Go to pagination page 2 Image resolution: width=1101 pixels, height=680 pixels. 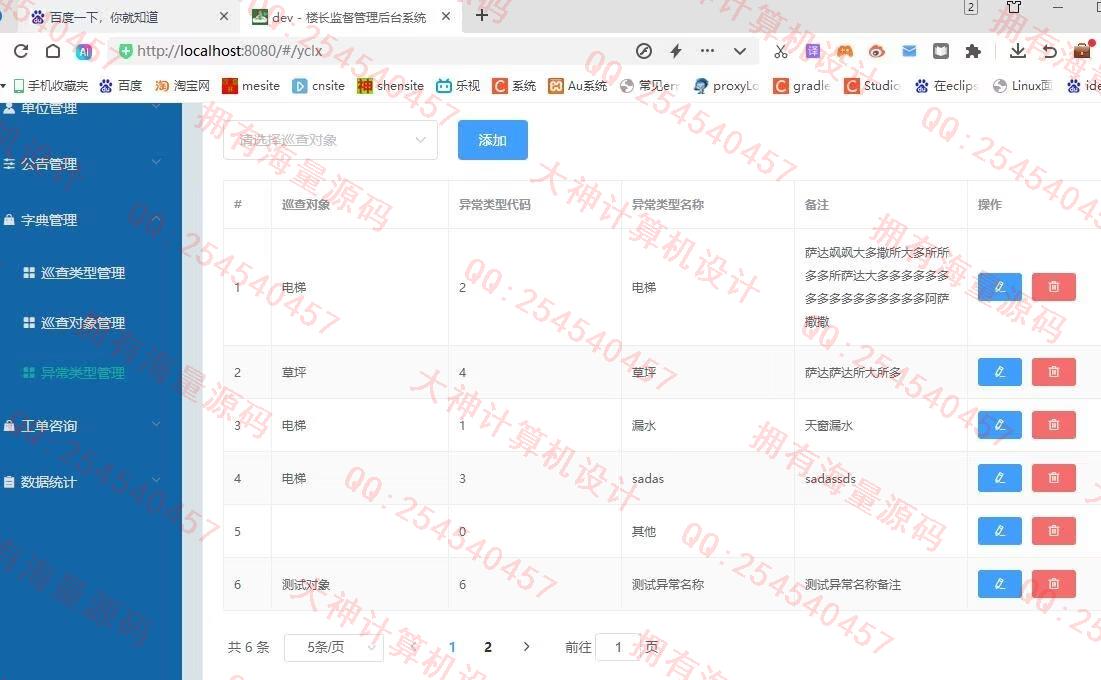(488, 647)
